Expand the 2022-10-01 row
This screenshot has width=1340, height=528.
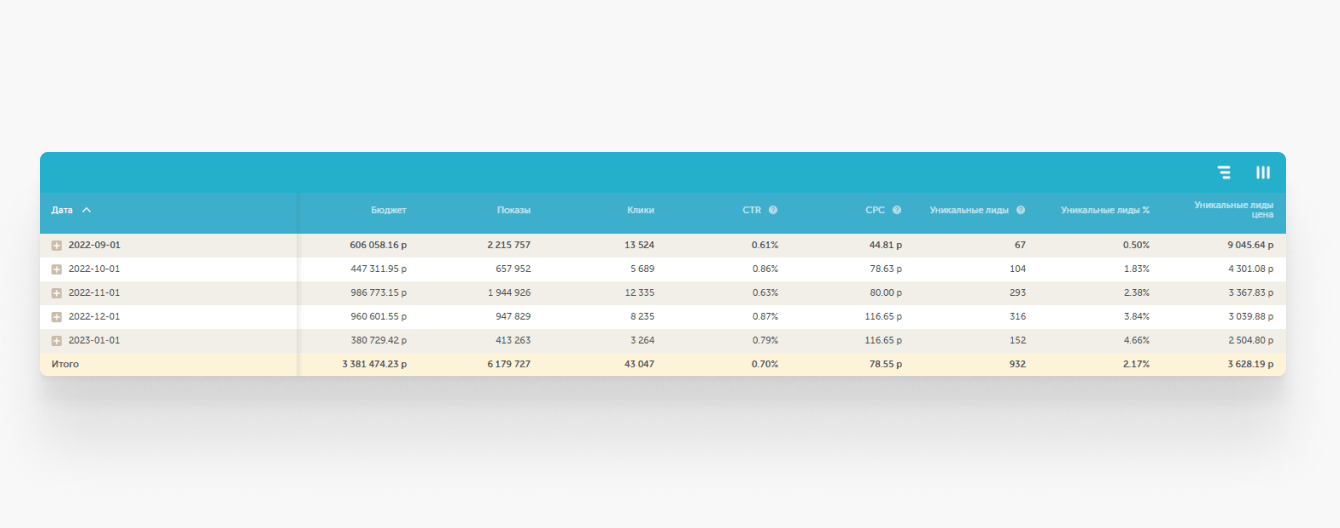57,269
